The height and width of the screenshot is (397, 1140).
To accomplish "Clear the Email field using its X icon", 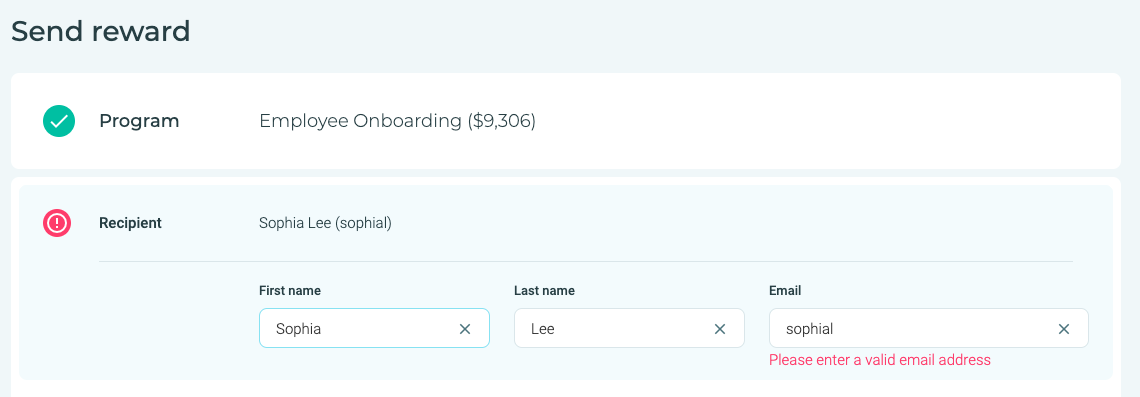I will (1064, 329).
